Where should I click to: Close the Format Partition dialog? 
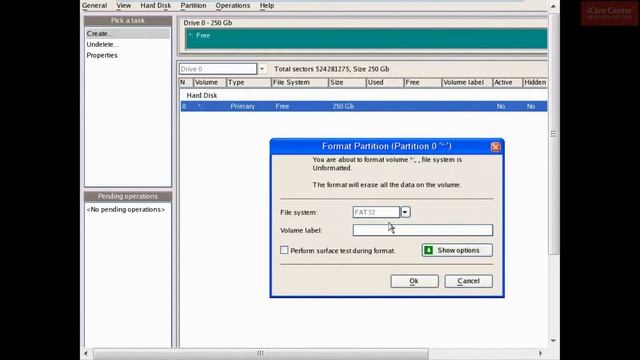495,147
